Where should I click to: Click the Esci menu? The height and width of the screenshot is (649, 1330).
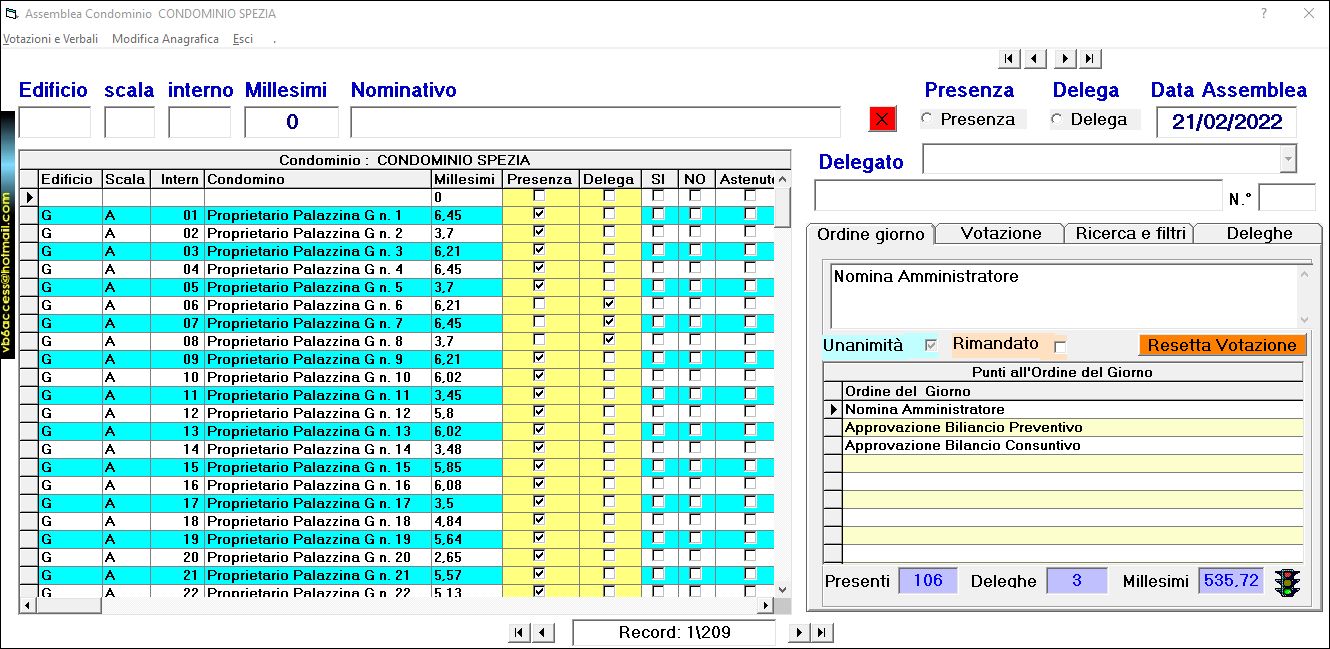tap(243, 39)
